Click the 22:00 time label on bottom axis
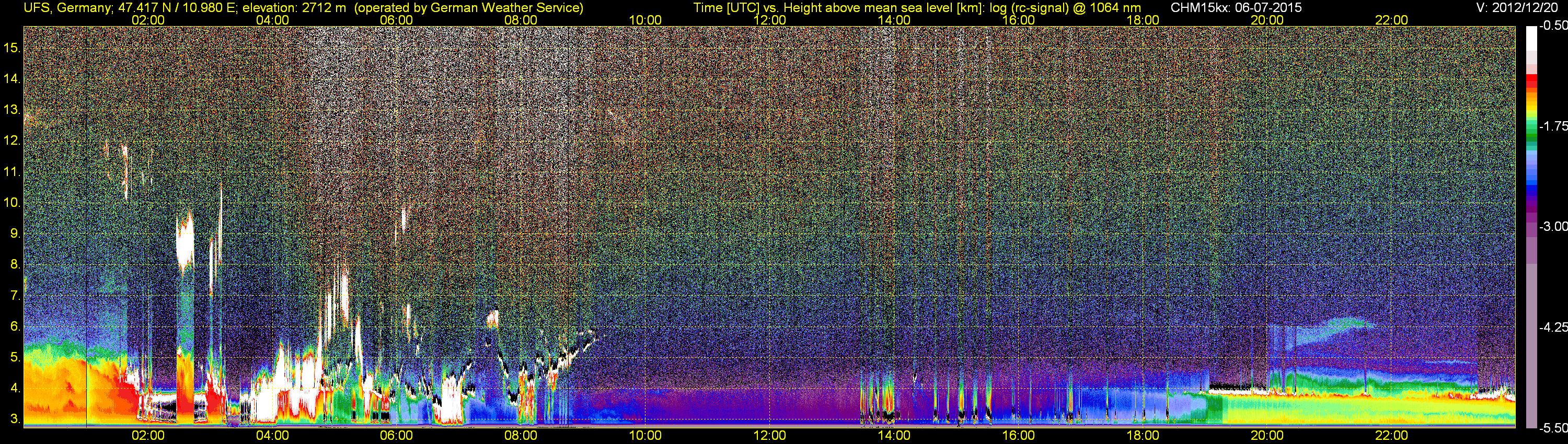Screen dimensions: 1568x444 tap(1391, 436)
